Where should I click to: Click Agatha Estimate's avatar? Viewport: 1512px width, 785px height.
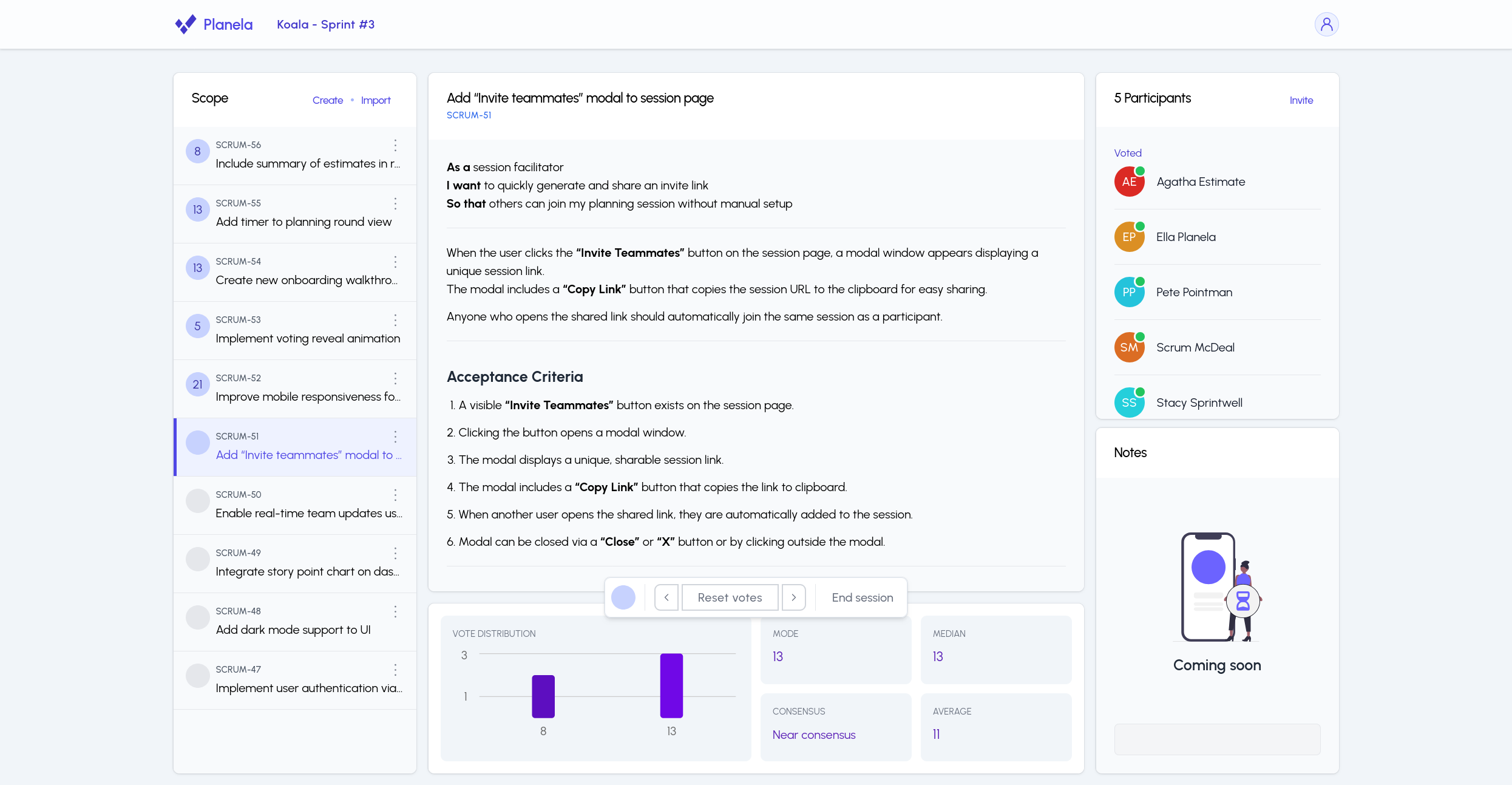click(x=1129, y=181)
